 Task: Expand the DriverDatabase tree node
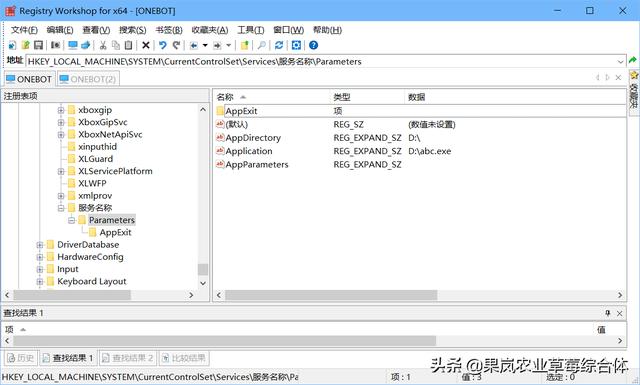point(40,245)
